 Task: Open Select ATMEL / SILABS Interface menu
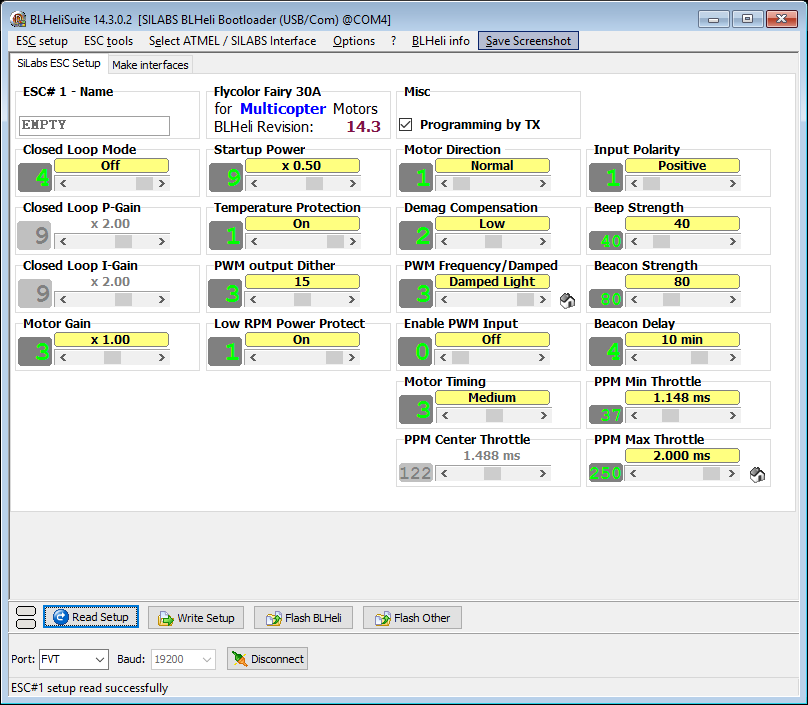(232, 41)
